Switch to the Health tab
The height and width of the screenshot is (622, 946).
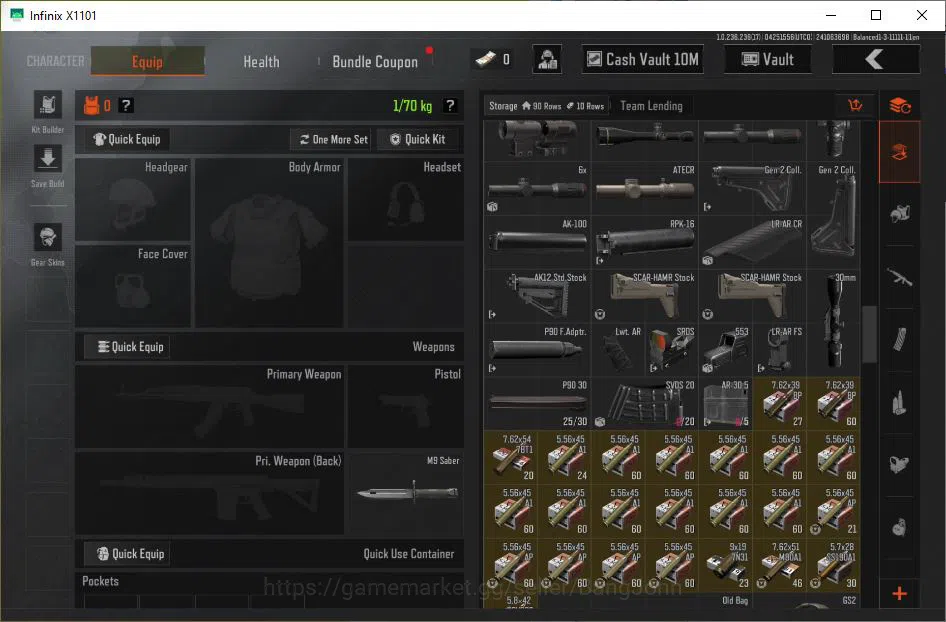click(x=261, y=62)
